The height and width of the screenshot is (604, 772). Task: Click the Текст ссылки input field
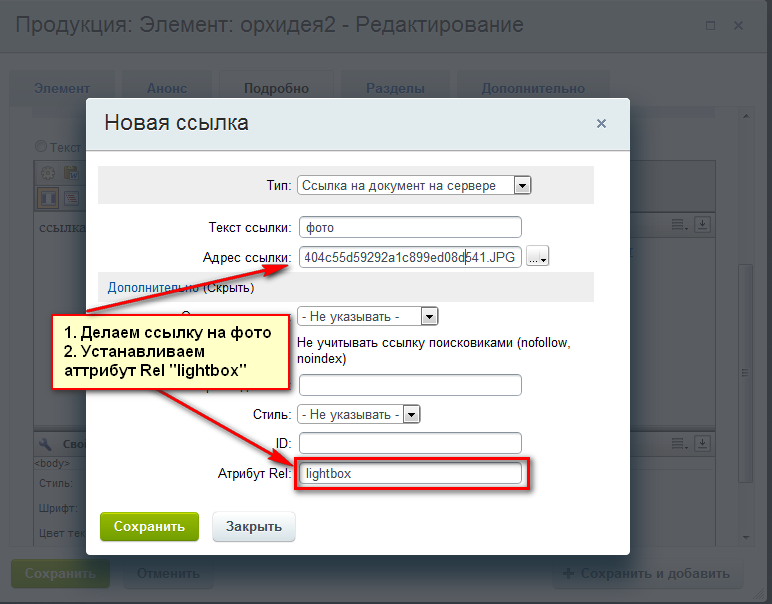410,227
